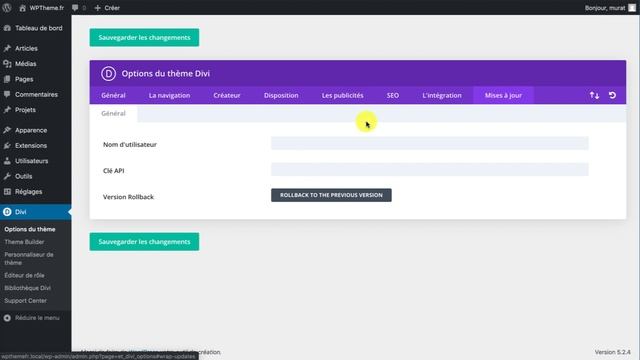Switch to the SEO tab

point(393,95)
